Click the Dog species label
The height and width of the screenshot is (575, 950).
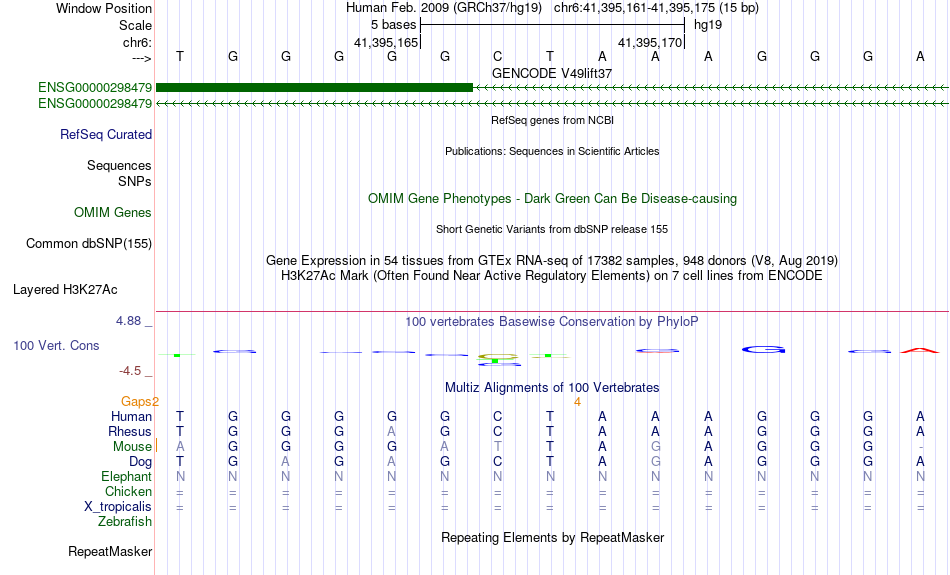[x=141, y=462]
